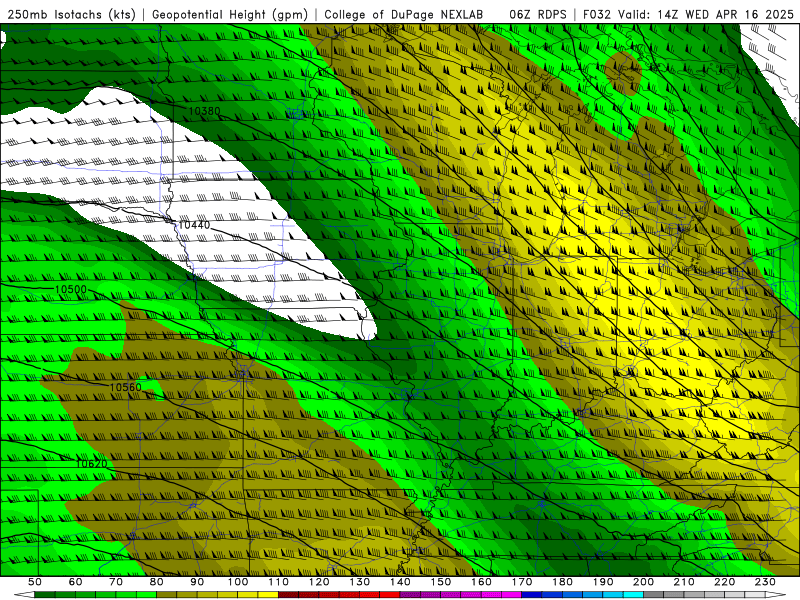
Task: Click the 10560 height contour label
Action: tap(126, 387)
